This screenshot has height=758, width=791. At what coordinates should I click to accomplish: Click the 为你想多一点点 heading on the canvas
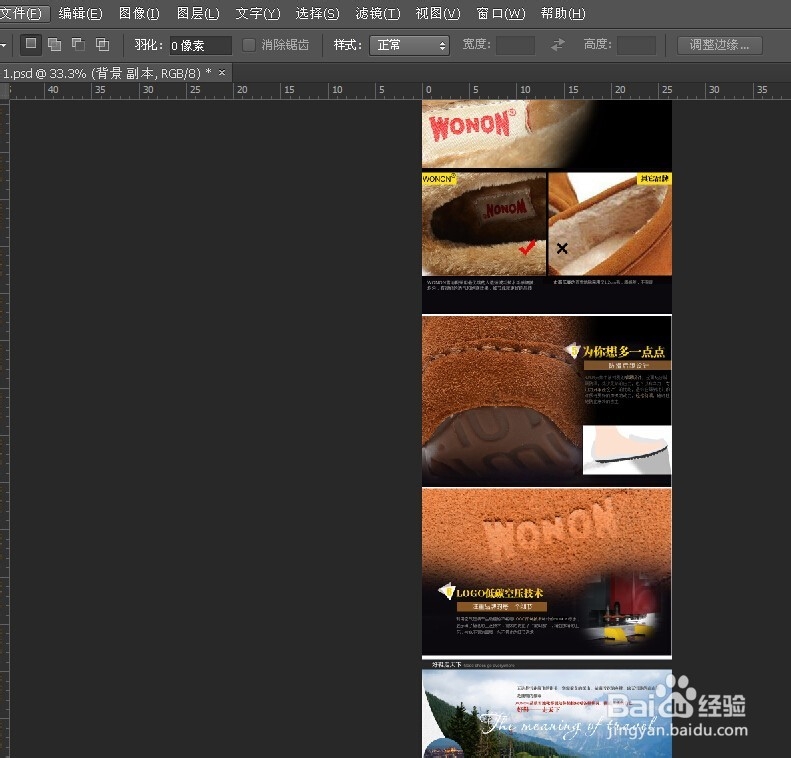[624, 351]
